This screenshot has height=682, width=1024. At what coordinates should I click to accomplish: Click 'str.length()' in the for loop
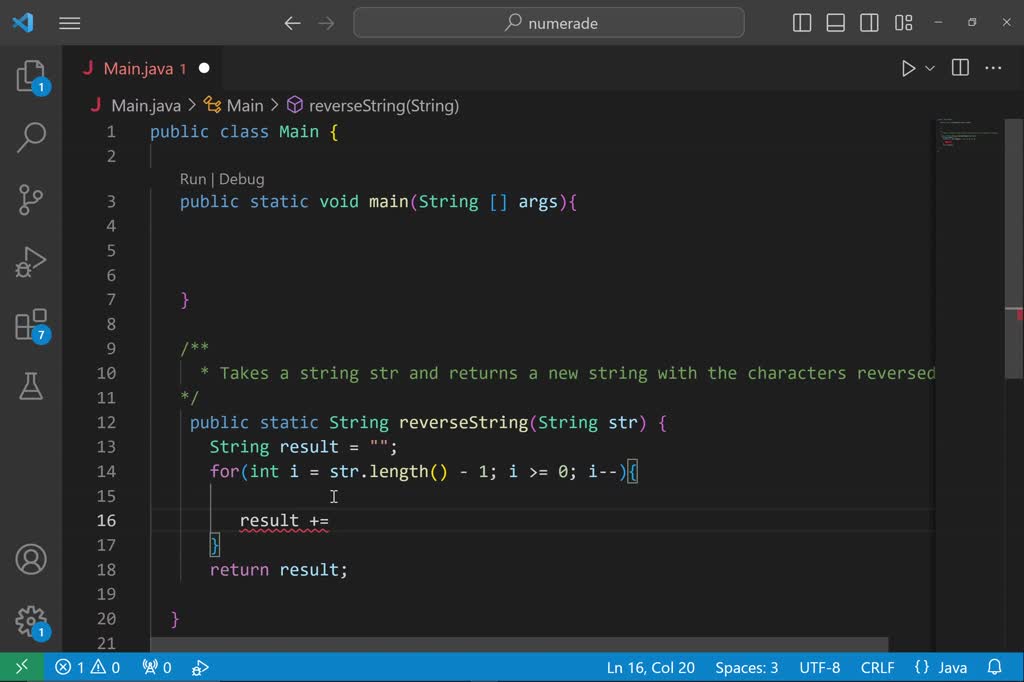coord(389,472)
